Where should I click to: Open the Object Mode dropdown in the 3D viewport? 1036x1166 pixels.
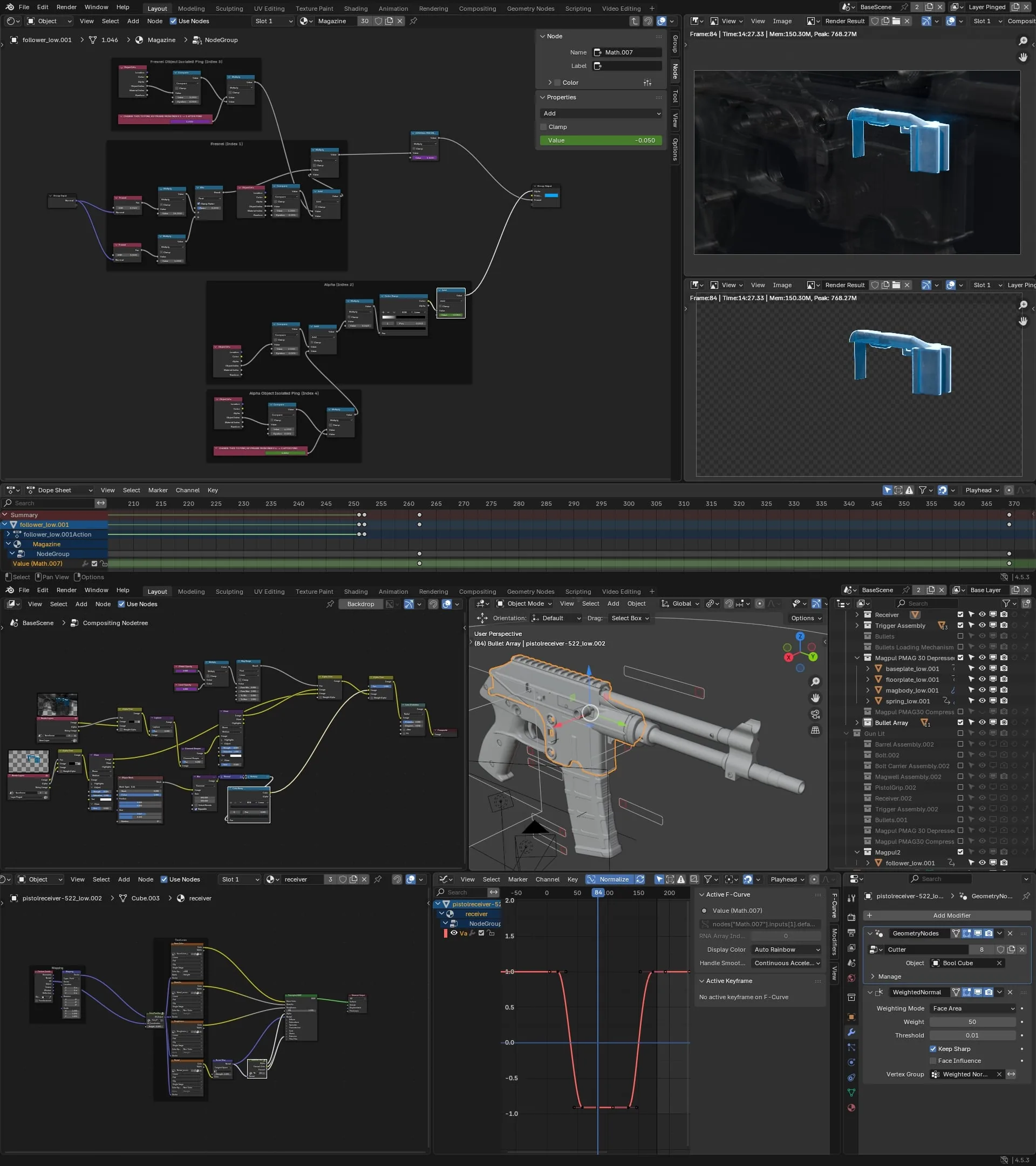524,604
